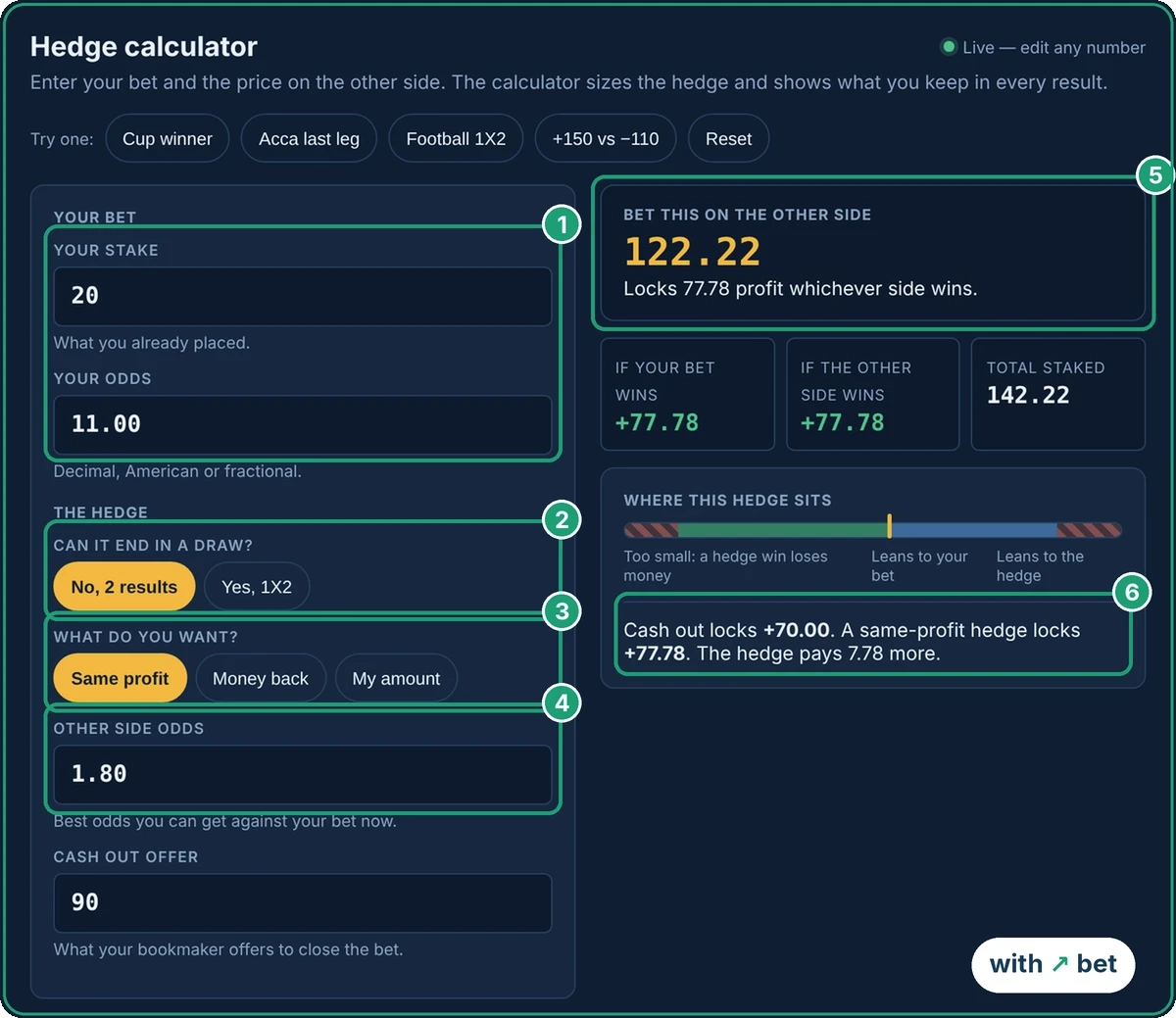This screenshot has width=1176, height=1018.
Task: Open the with bet logo link
Action: pyautogui.click(x=1053, y=965)
